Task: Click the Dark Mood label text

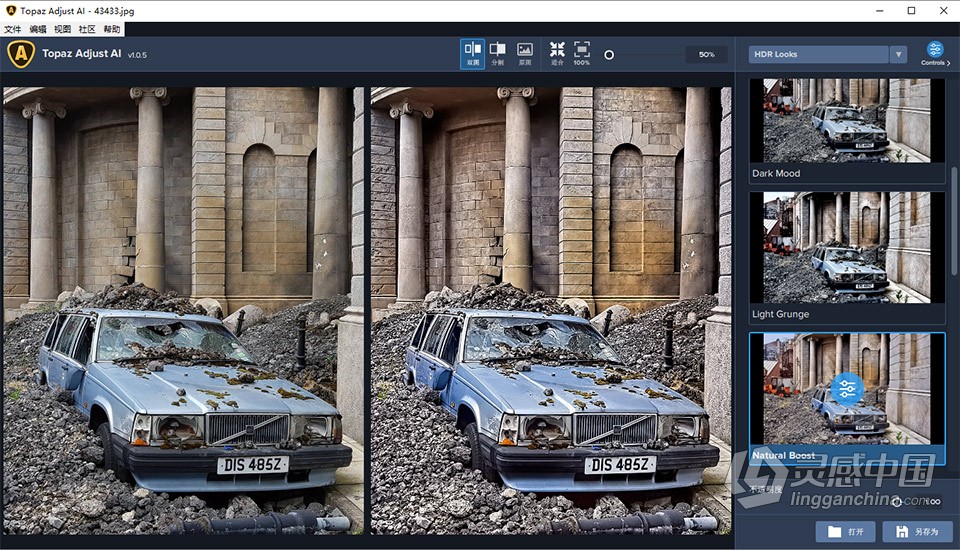Action: coord(776,173)
